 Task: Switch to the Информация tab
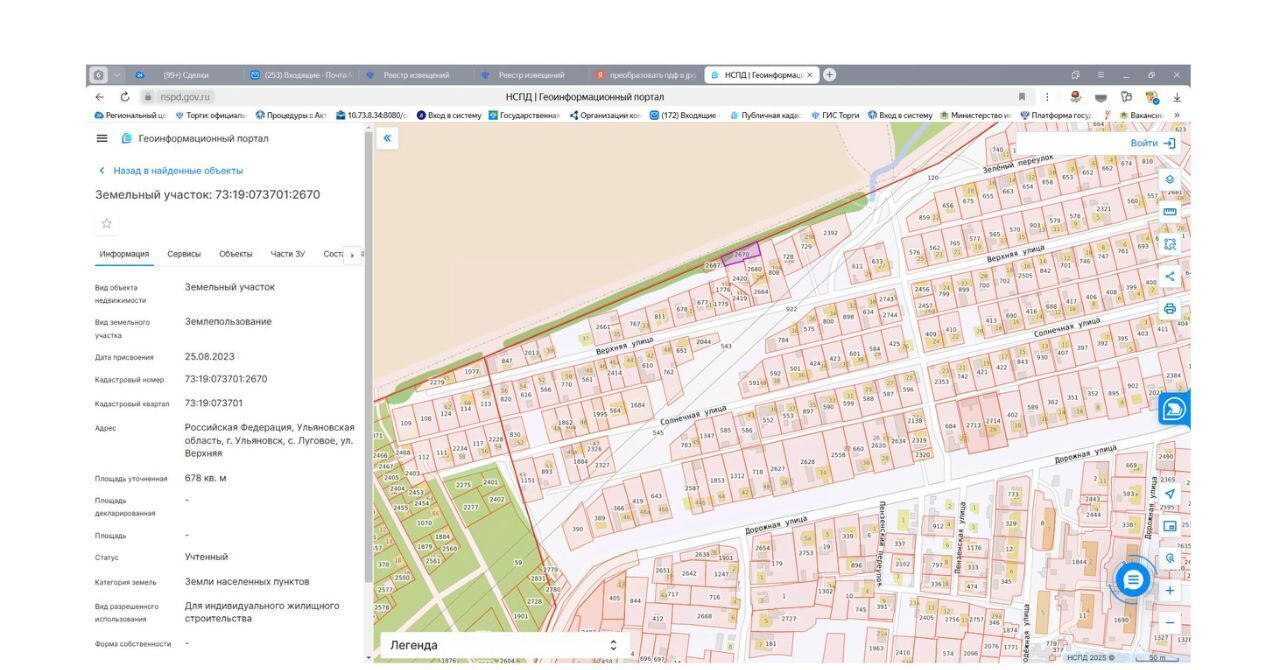click(x=124, y=254)
